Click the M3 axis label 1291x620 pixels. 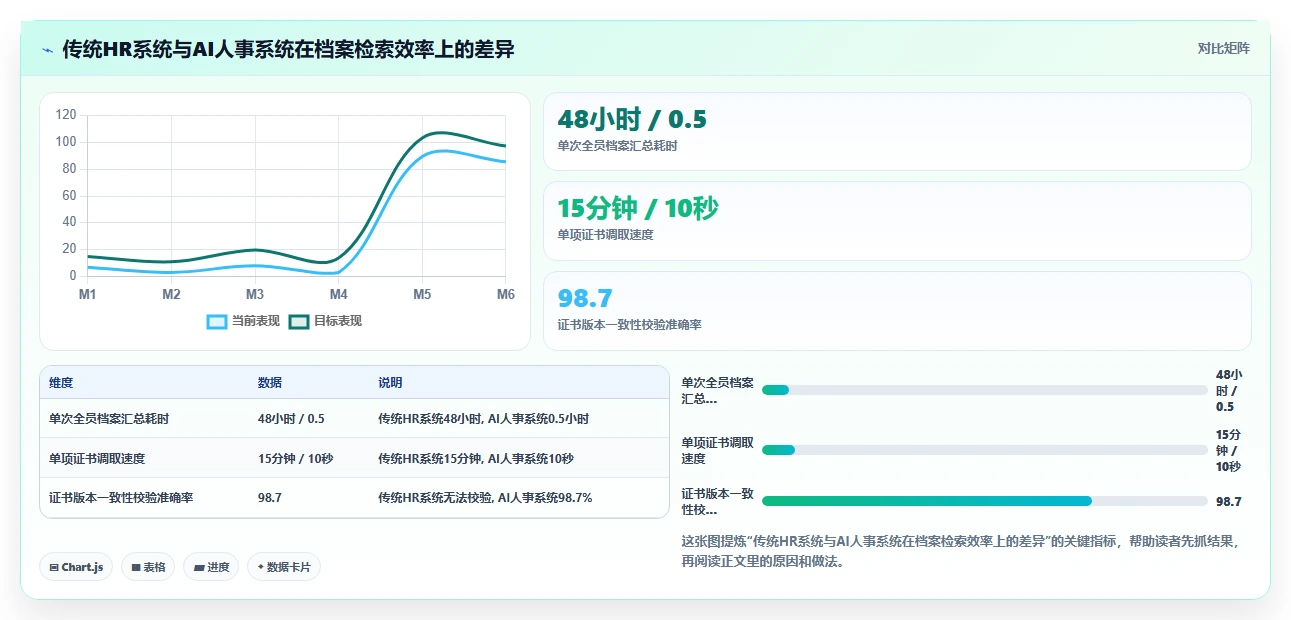pos(255,294)
